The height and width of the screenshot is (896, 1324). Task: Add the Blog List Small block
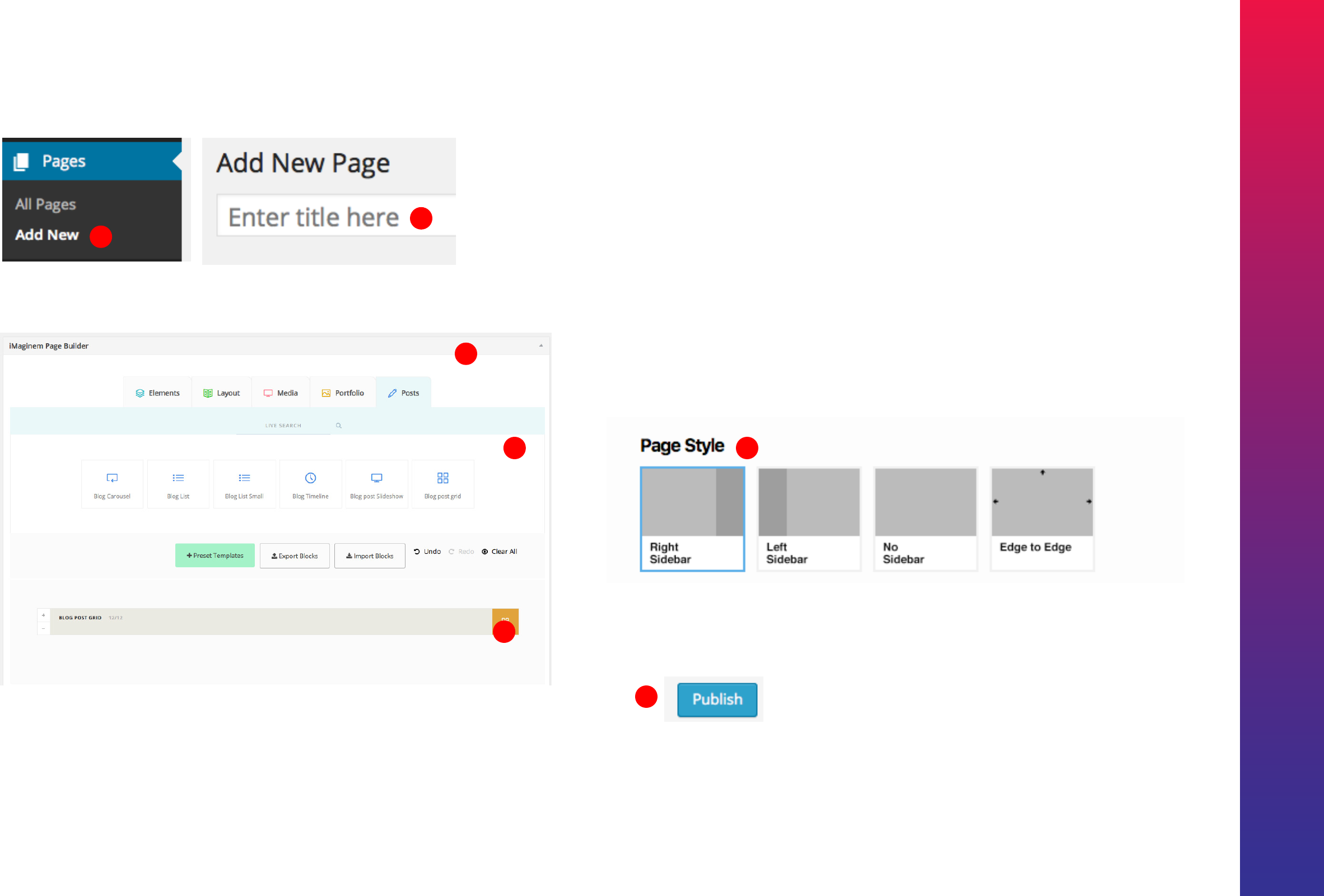point(244,484)
